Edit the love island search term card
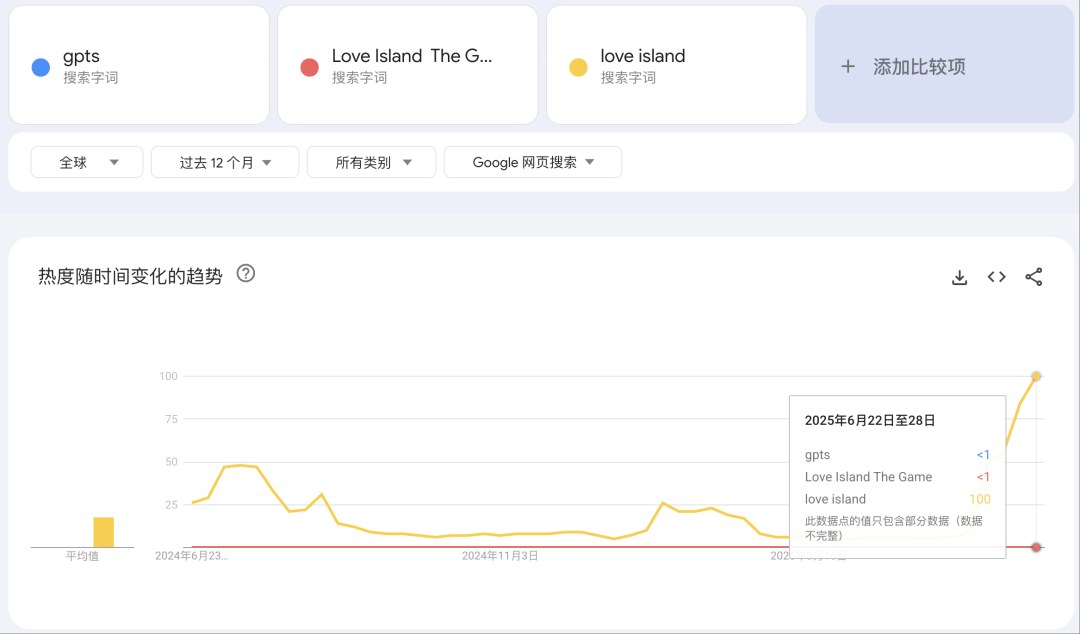This screenshot has width=1080, height=634. click(676, 65)
